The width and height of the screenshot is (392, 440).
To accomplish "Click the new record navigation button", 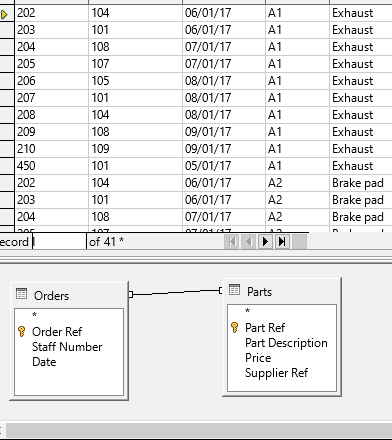I will (299, 242).
